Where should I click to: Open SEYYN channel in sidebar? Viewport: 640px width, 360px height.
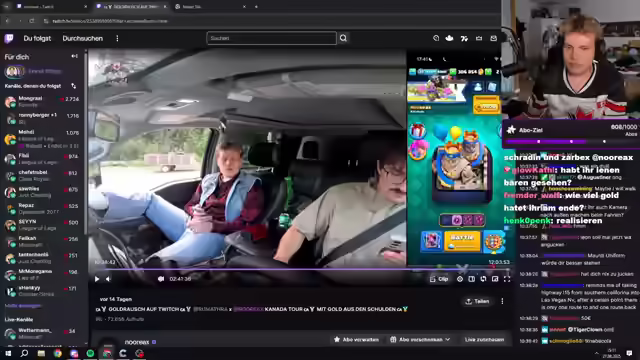42,225
